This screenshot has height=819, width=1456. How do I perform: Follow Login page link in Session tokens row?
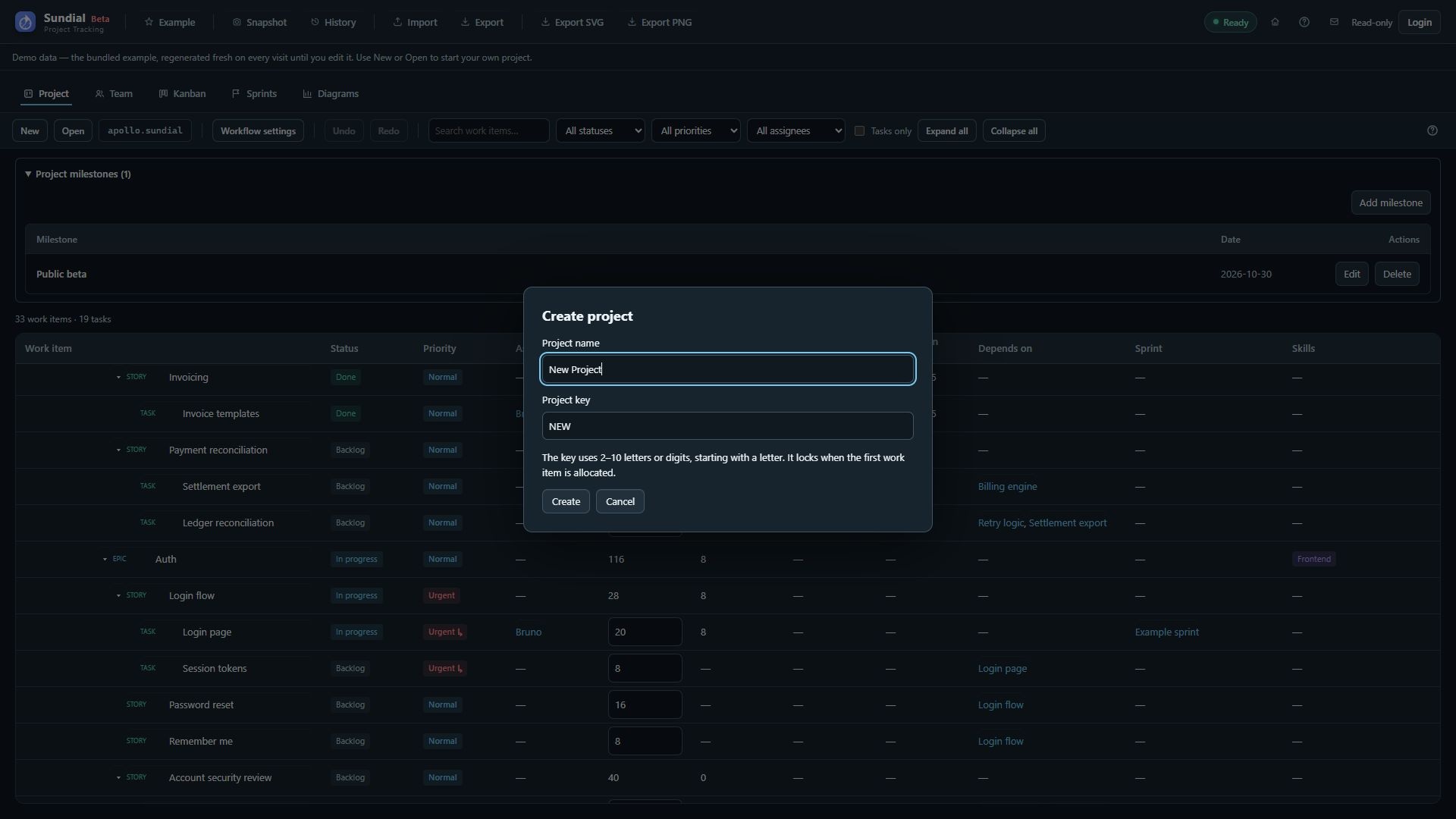(x=1003, y=669)
